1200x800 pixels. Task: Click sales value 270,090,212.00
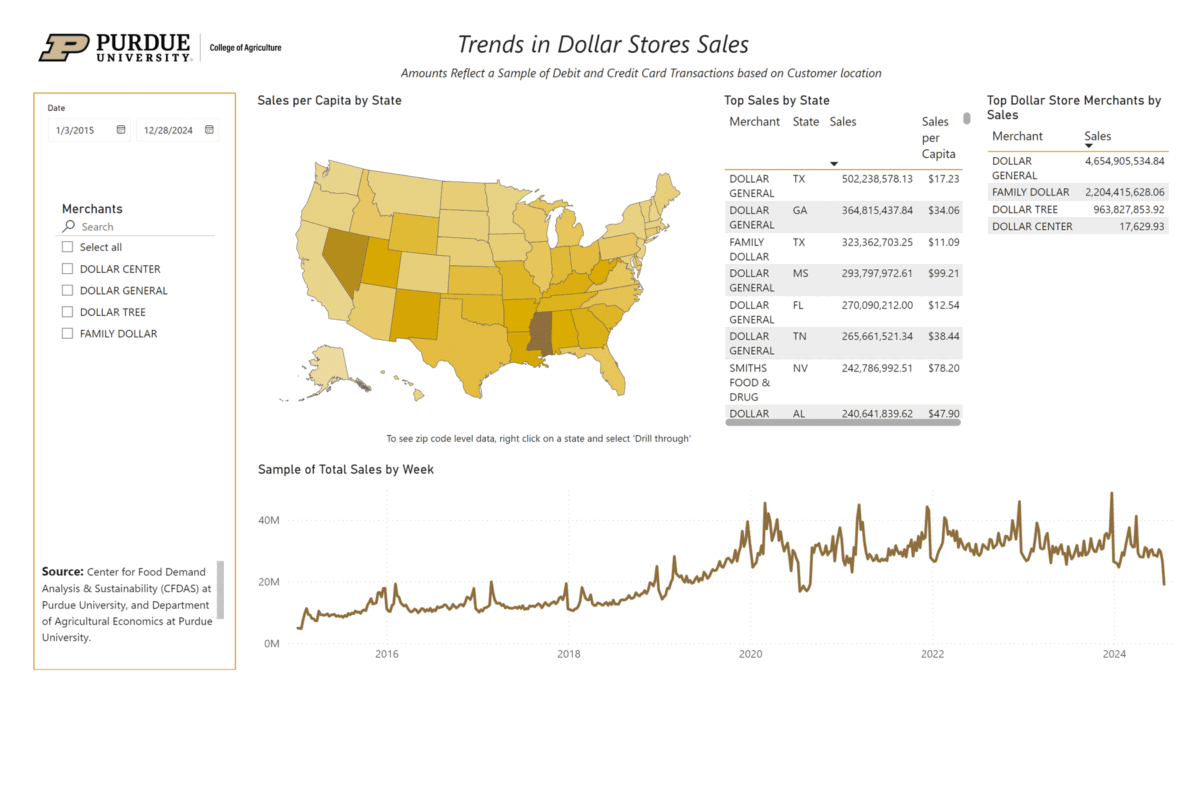[x=878, y=305]
